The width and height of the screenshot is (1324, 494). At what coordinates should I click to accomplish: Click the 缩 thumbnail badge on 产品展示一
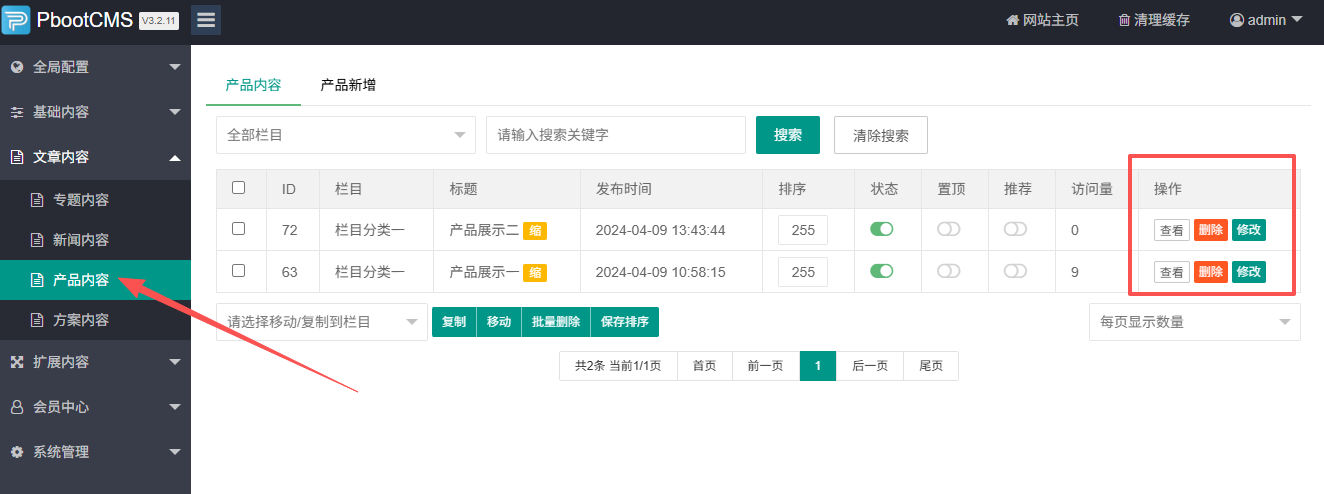(x=535, y=272)
